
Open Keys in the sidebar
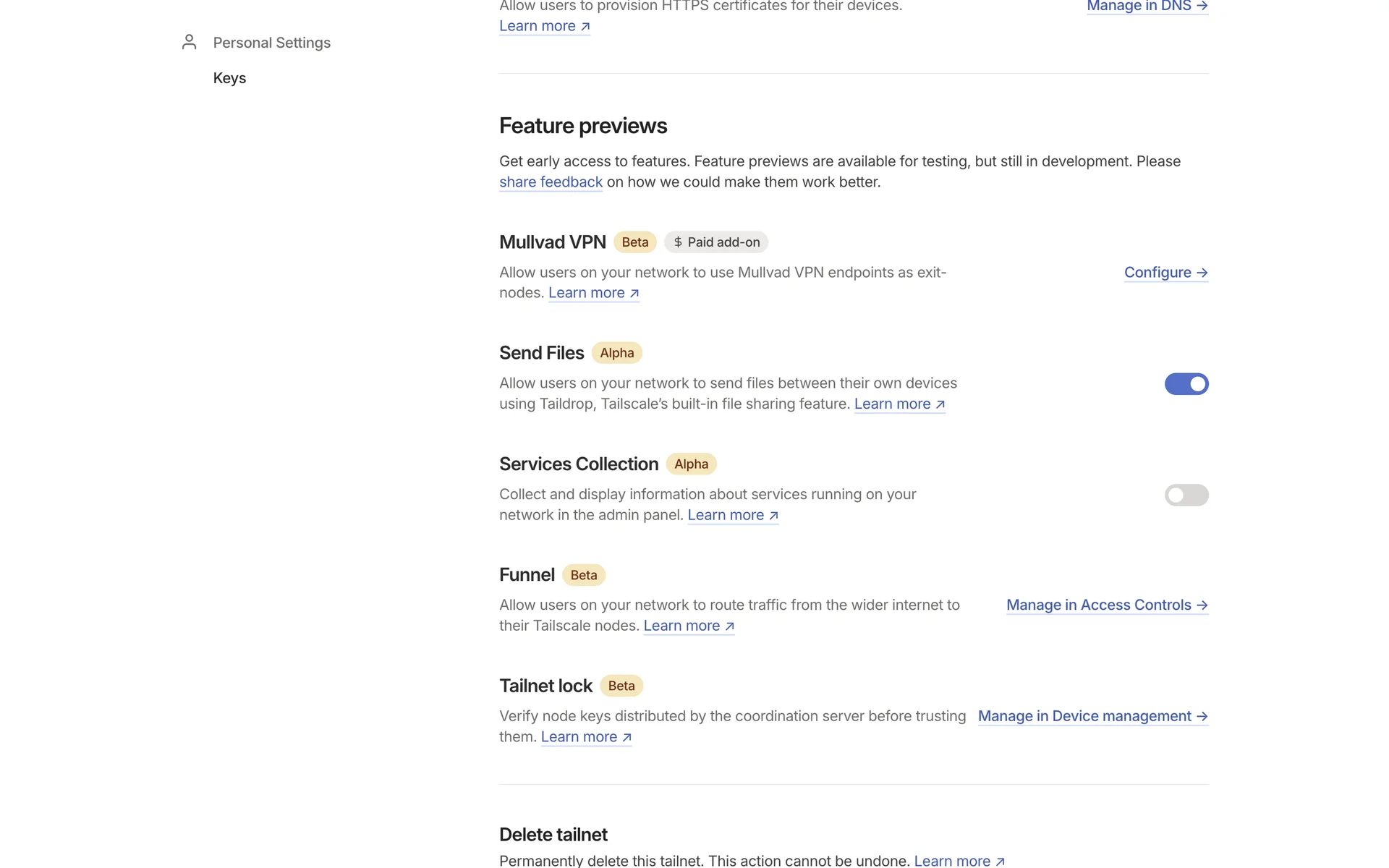[x=229, y=78]
